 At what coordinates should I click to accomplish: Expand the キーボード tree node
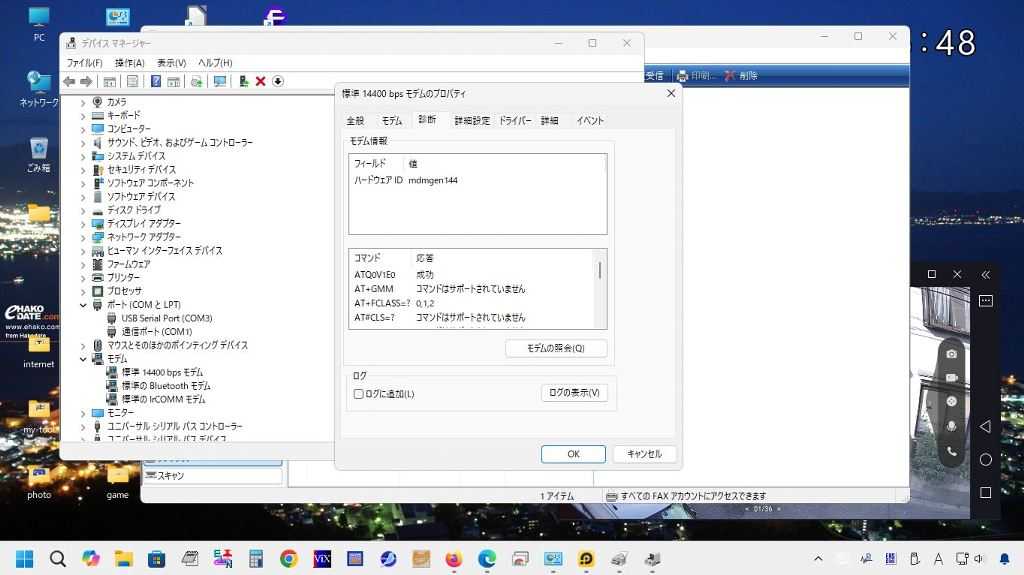(x=83, y=116)
